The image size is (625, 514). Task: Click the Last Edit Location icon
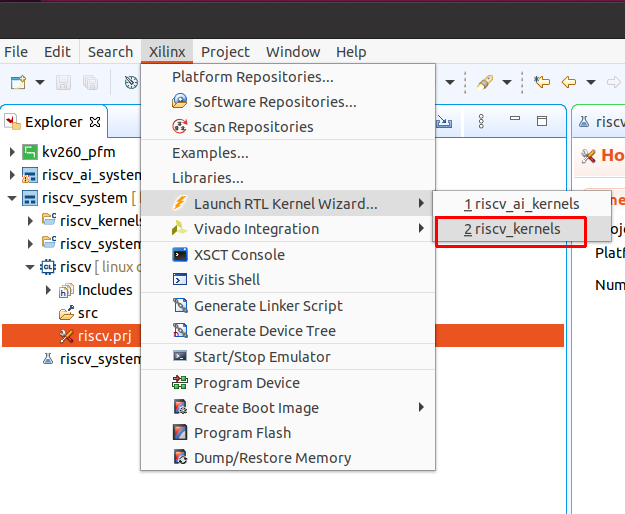542,82
